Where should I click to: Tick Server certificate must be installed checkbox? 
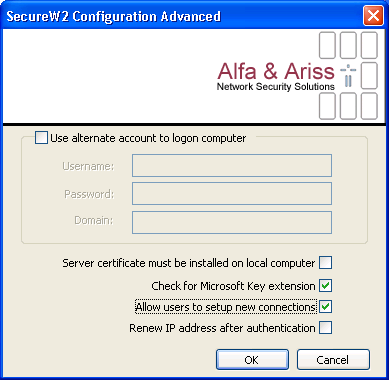325,263
